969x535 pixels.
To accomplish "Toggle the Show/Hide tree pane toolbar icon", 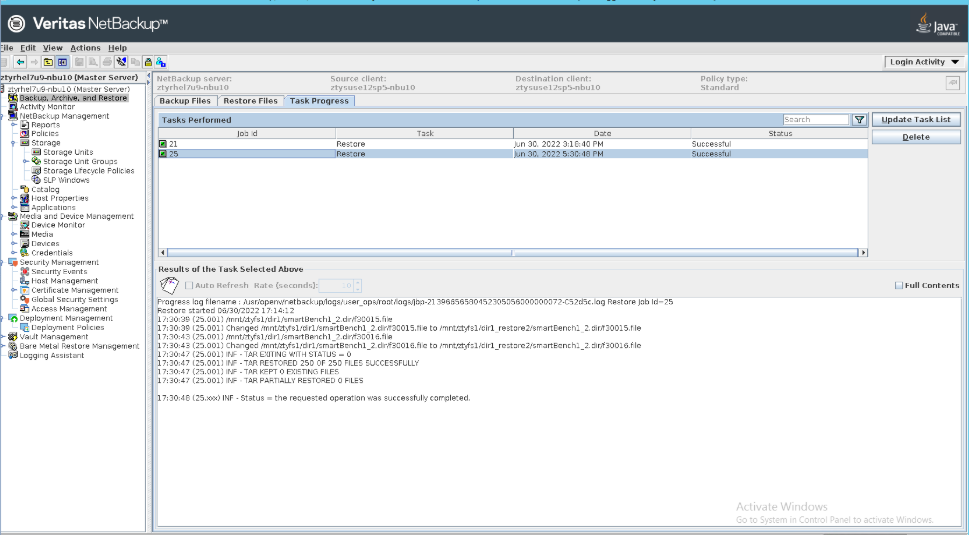I will pyautogui.click(x=62, y=62).
